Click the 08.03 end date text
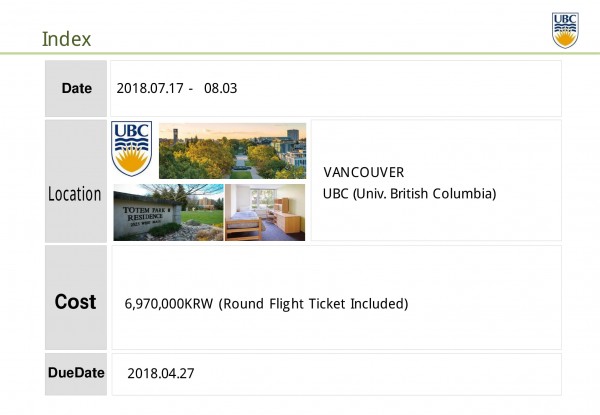This screenshot has height=415, width=600. [x=220, y=88]
